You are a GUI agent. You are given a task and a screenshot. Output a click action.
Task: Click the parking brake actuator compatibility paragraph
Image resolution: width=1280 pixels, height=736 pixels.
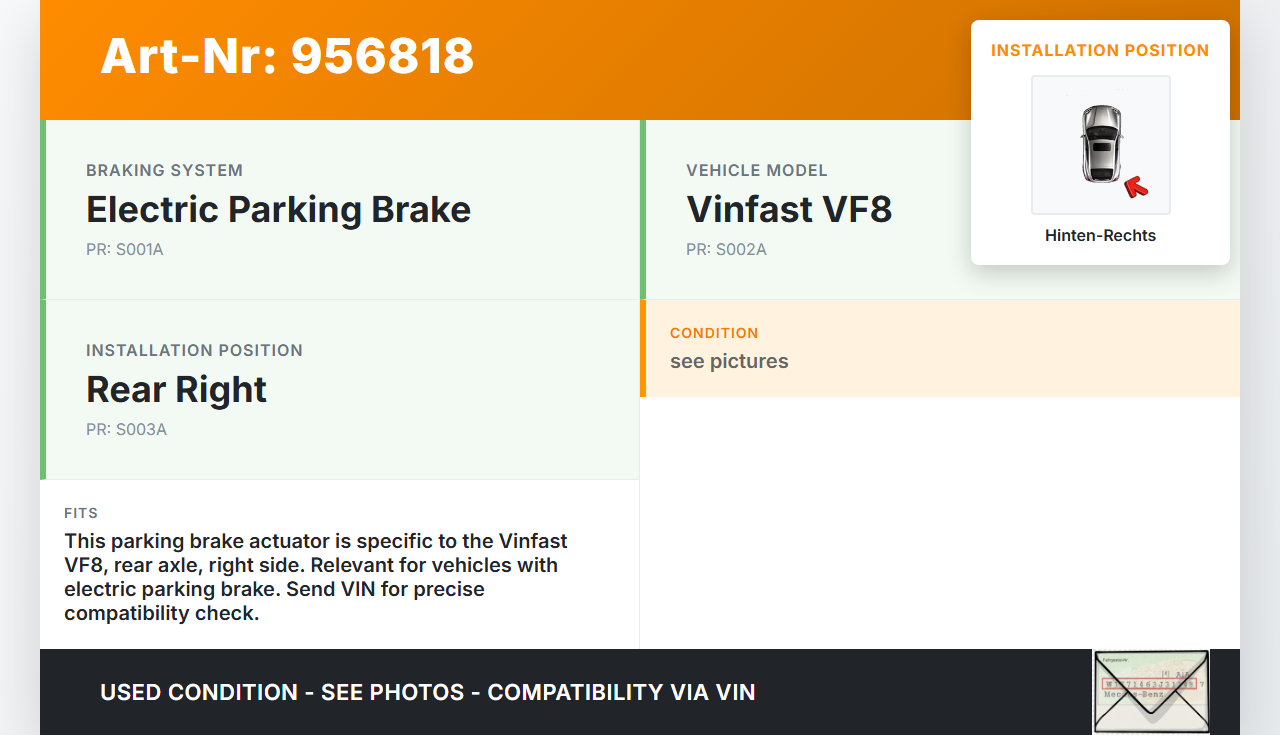click(315, 577)
